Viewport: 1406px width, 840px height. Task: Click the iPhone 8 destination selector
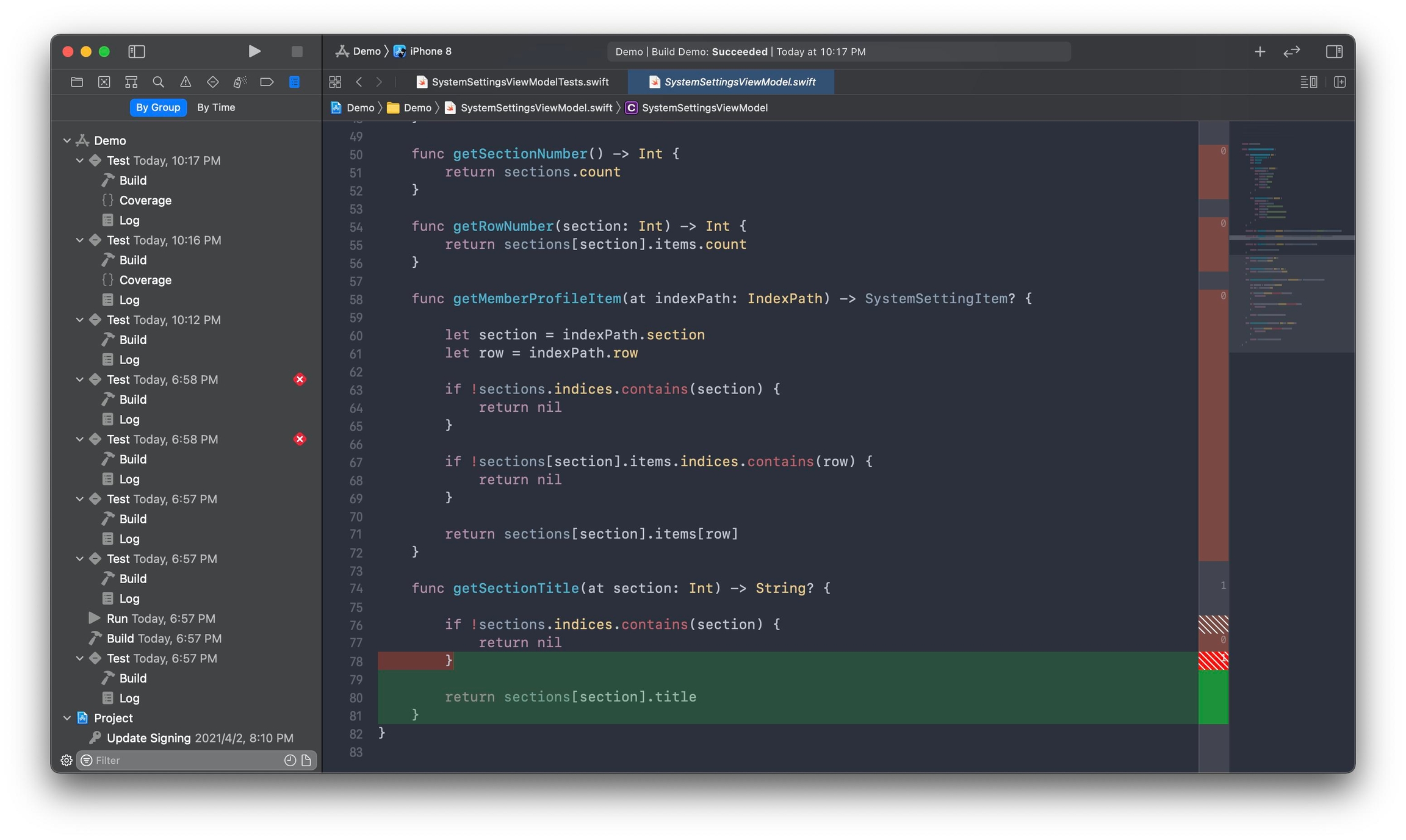coord(430,51)
